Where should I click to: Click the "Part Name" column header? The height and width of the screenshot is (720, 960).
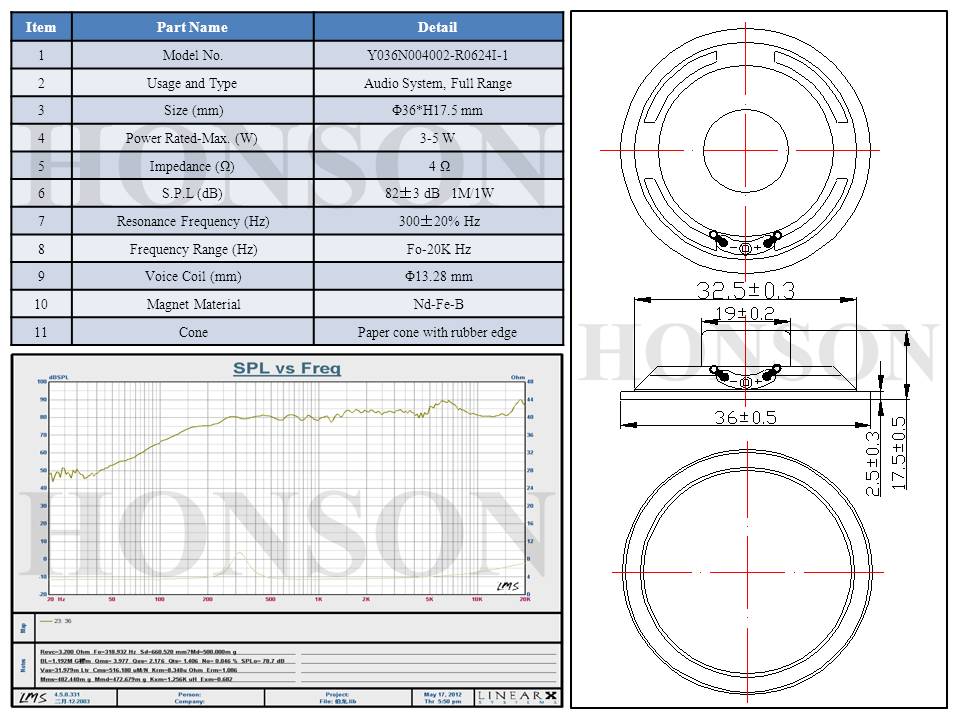coord(192,27)
